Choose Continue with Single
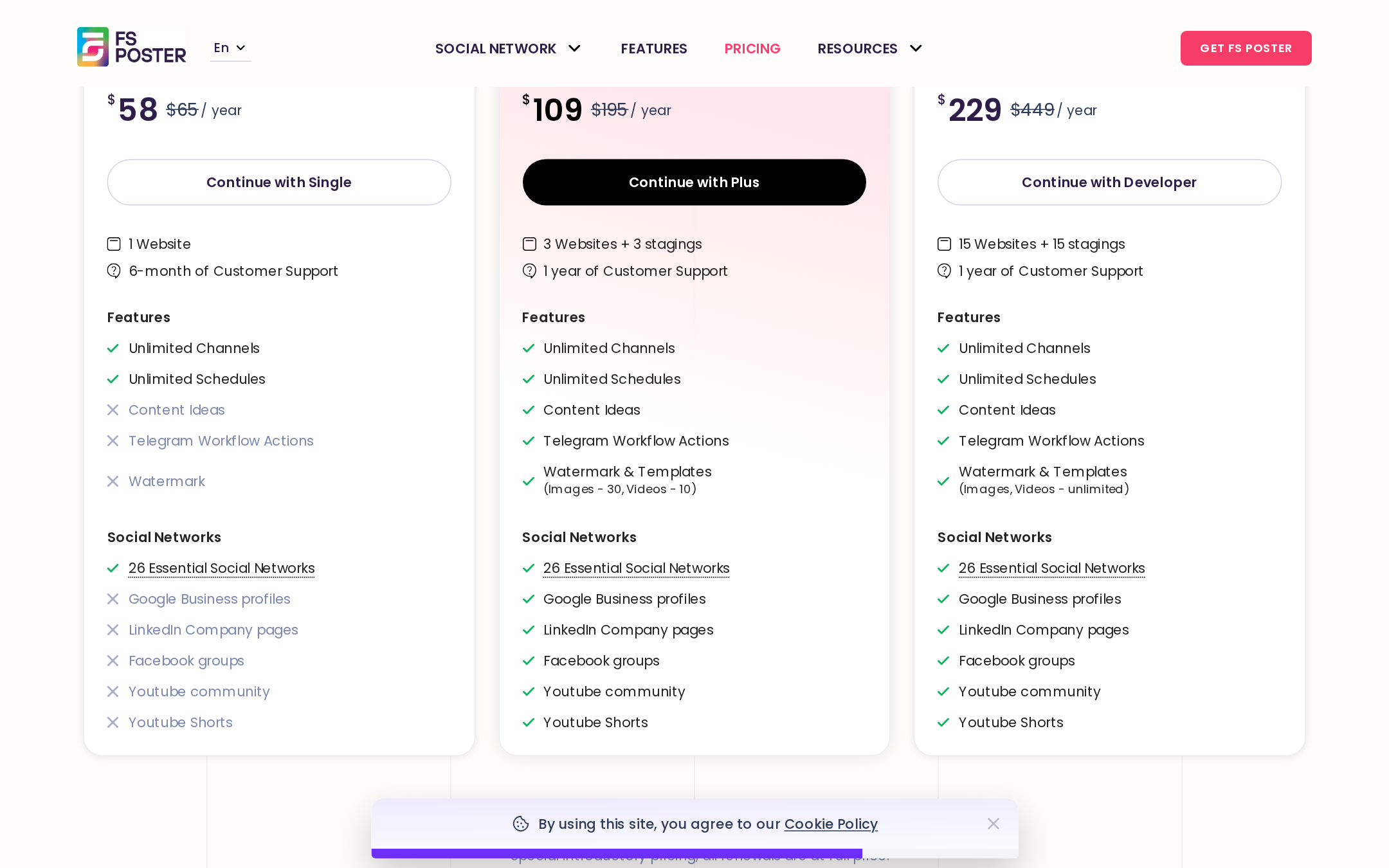Viewport: 1389px width, 868px height. (279, 183)
